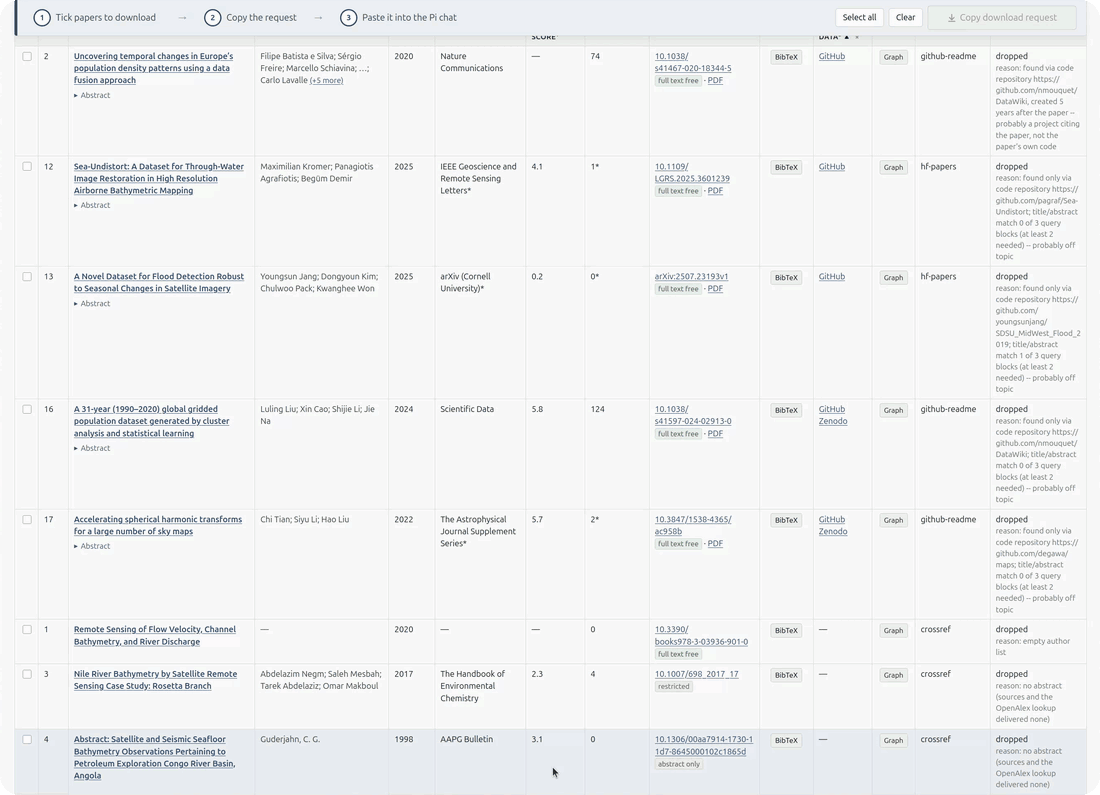Open GitHub link for Sea-Undistort paper
1100x795 pixels.
831,166
